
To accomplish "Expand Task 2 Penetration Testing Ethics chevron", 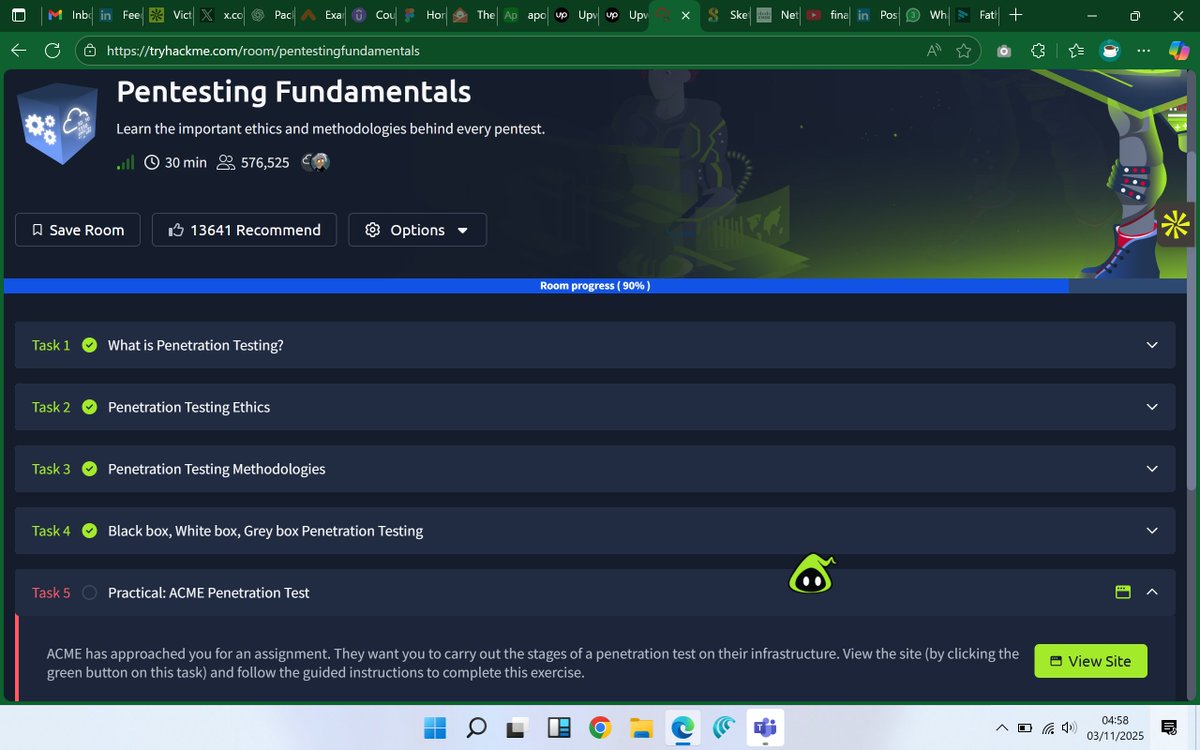I will tap(1152, 407).
